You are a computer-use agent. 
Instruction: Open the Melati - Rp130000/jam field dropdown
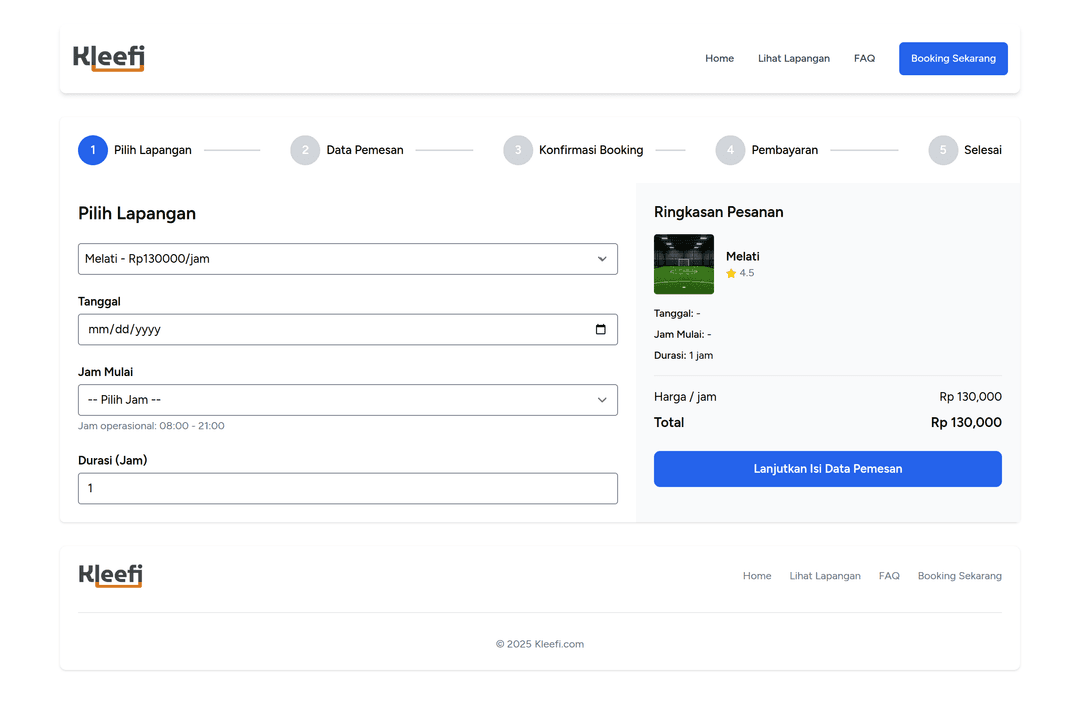coord(348,259)
